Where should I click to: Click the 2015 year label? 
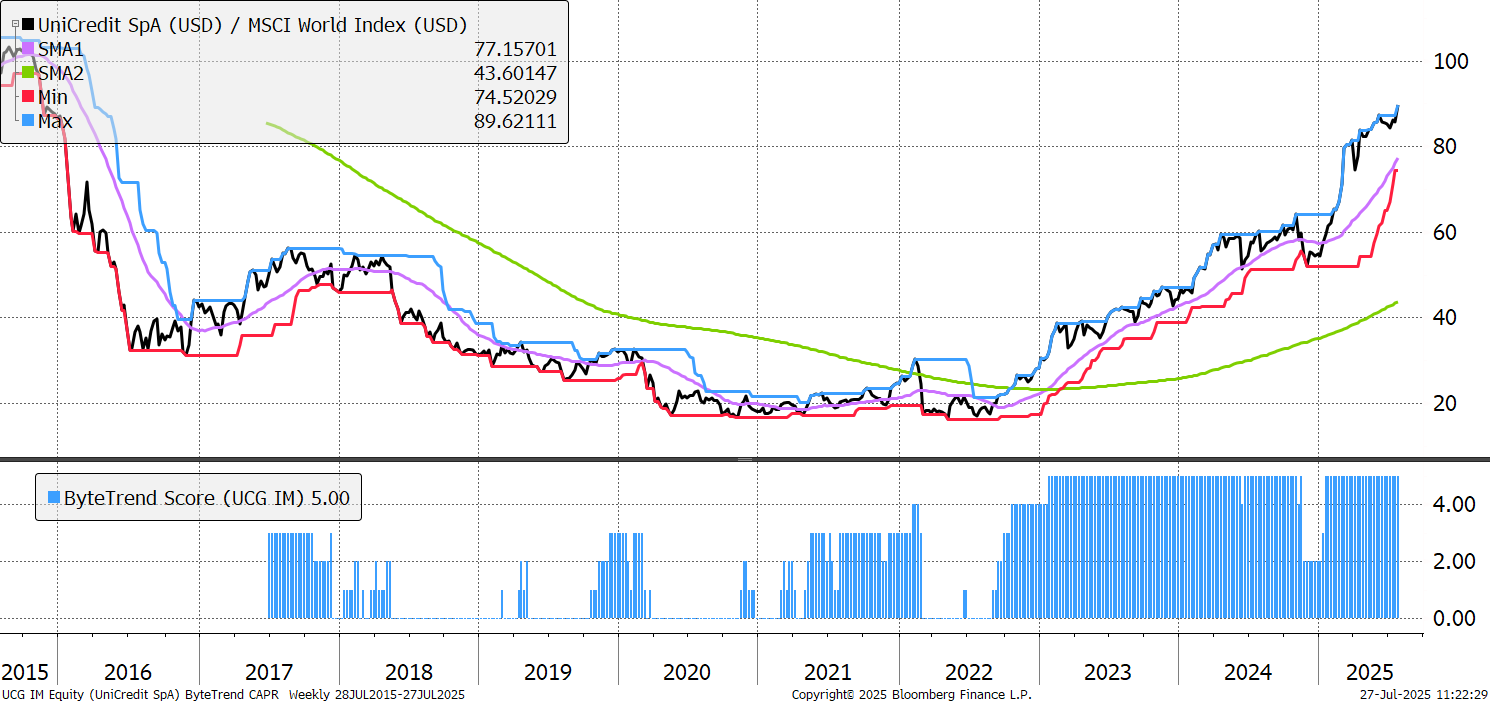point(23,671)
